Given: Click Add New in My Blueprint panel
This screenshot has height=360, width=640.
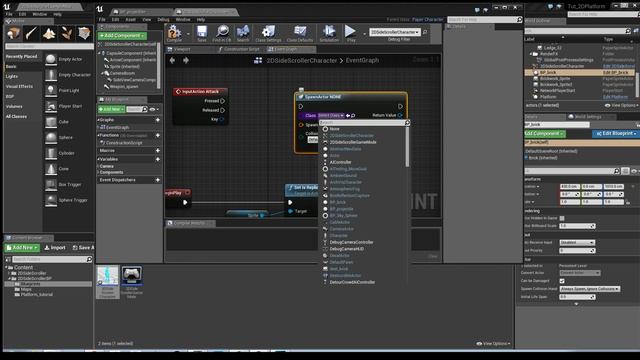Looking at the screenshot, I should (x=111, y=109).
